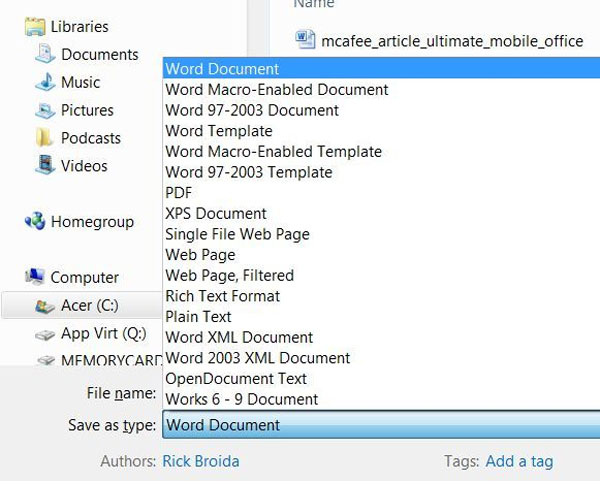Open the Save as type combo box
The width and height of the screenshot is (600, 481).
coord(380,425)
